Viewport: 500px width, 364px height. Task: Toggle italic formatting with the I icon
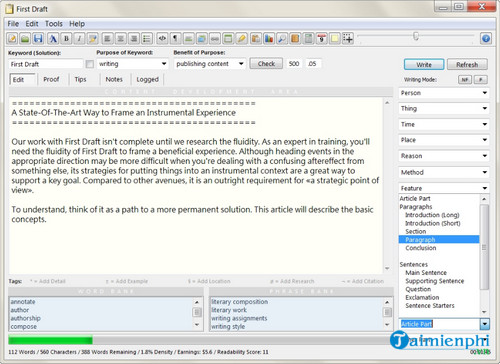79,39
